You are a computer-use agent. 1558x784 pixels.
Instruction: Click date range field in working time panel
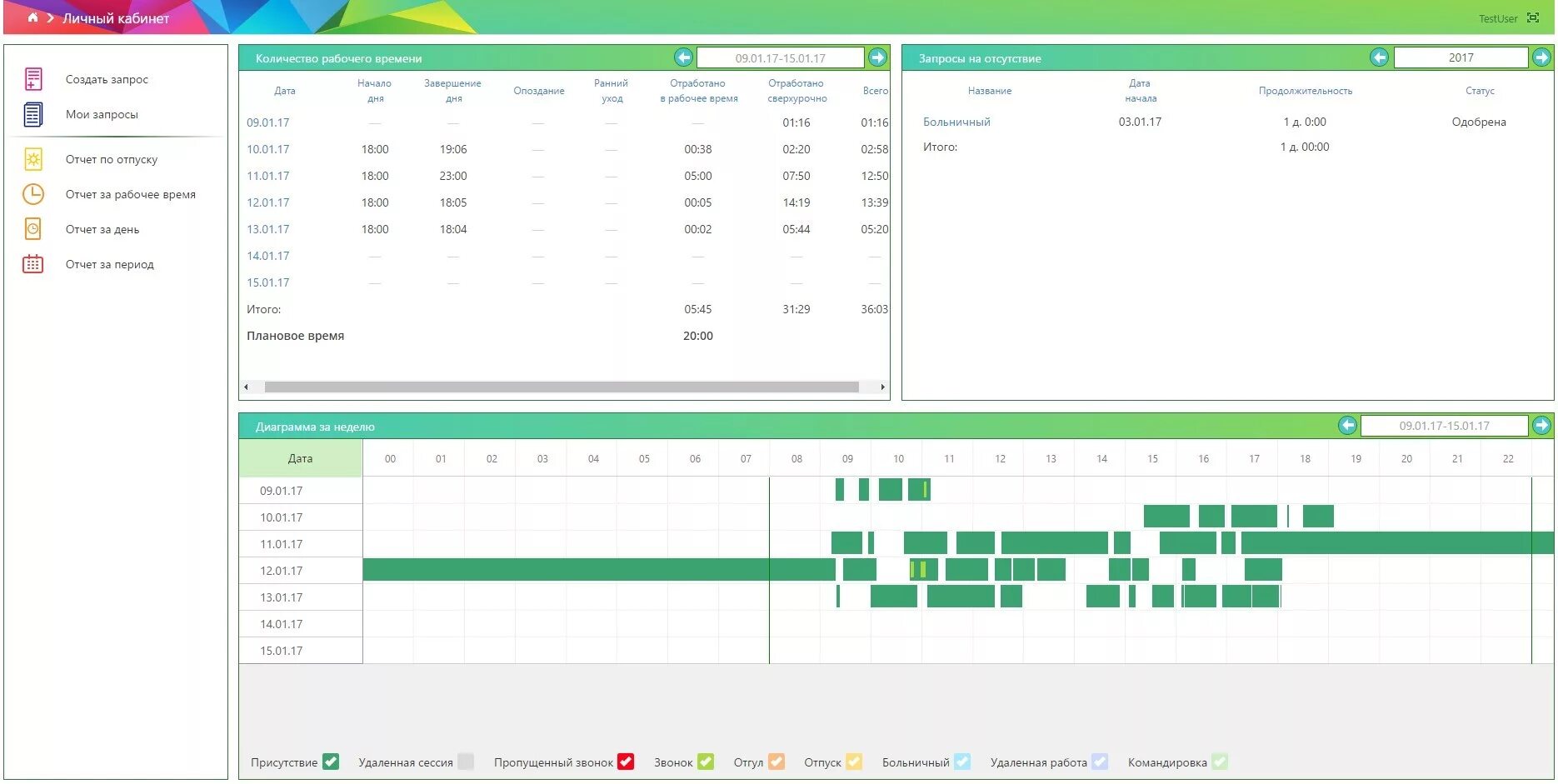pos(781,57)
